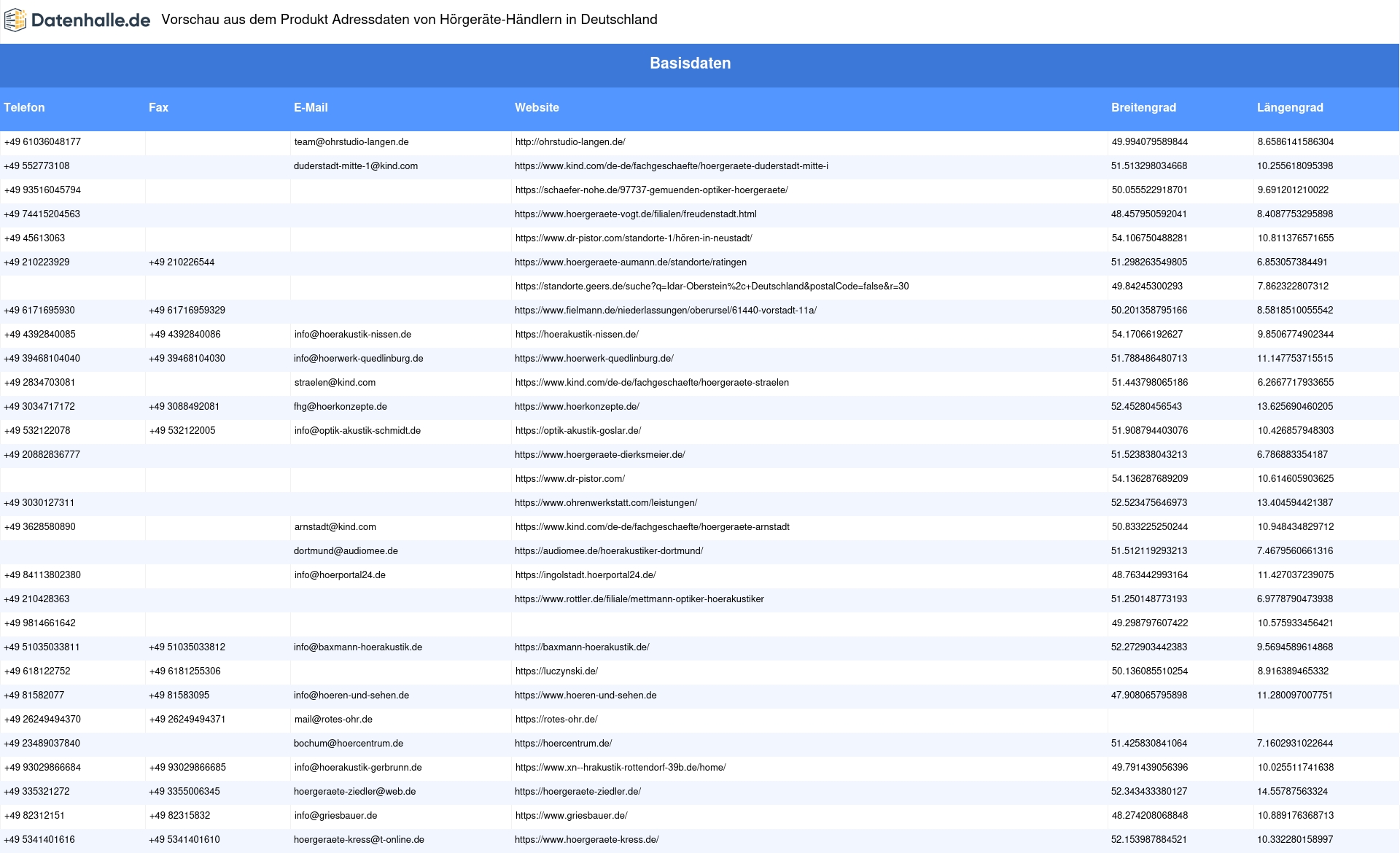The width and height of the screenshot is (1400, 853).
Task: Click the info@hoerwerk-quedlinburg.de email cell
Action: pyautogui.click(x=358, y=359)
